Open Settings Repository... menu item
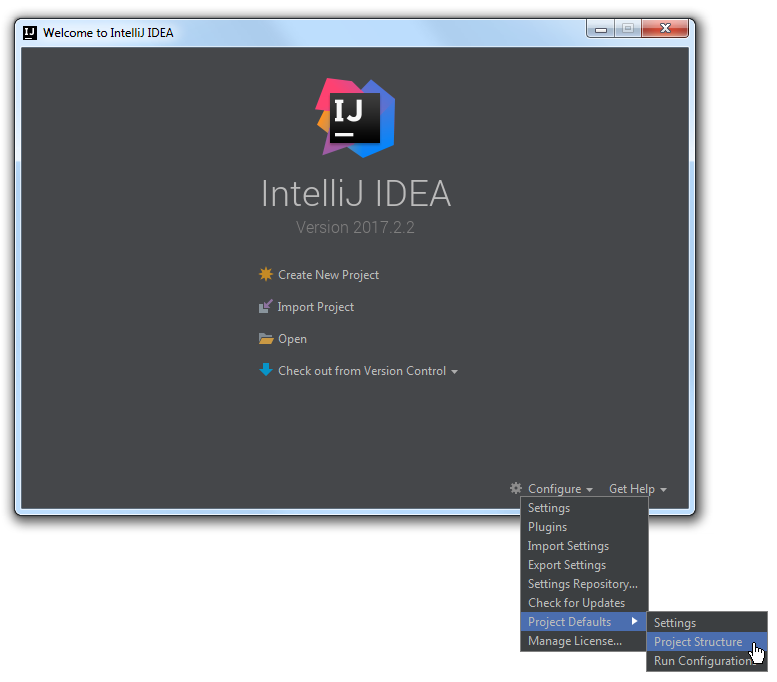The height and width of the screenshot is (682, 777). (582, 584)
